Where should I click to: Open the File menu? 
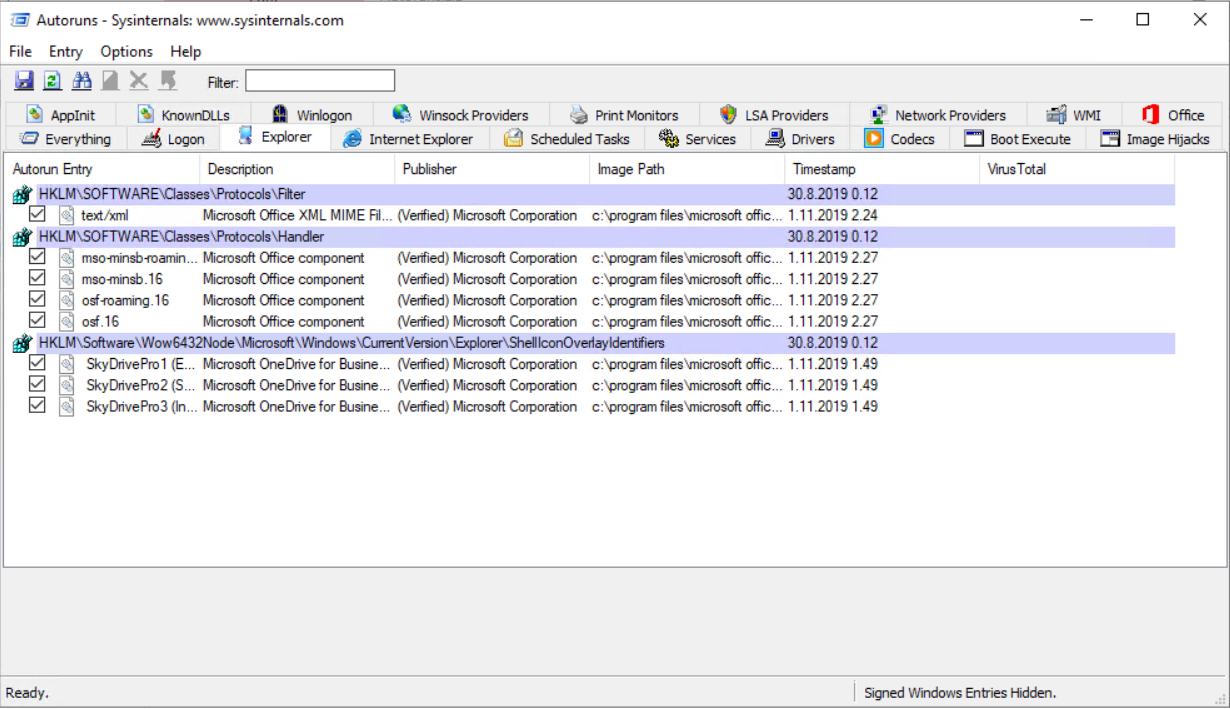[20, 51]
